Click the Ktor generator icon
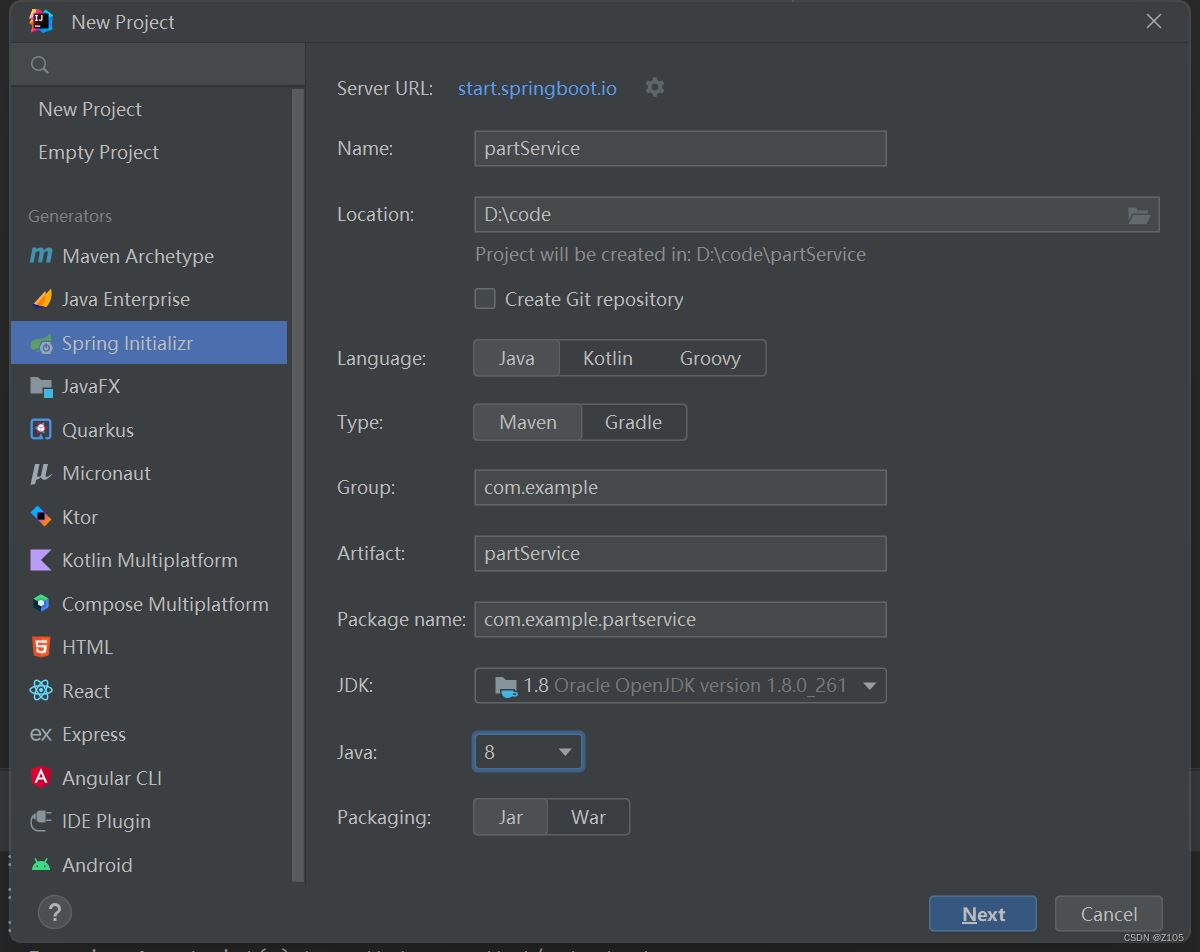Image resolution: width=1200 pixels, height=952 pixels. [41, 517]
